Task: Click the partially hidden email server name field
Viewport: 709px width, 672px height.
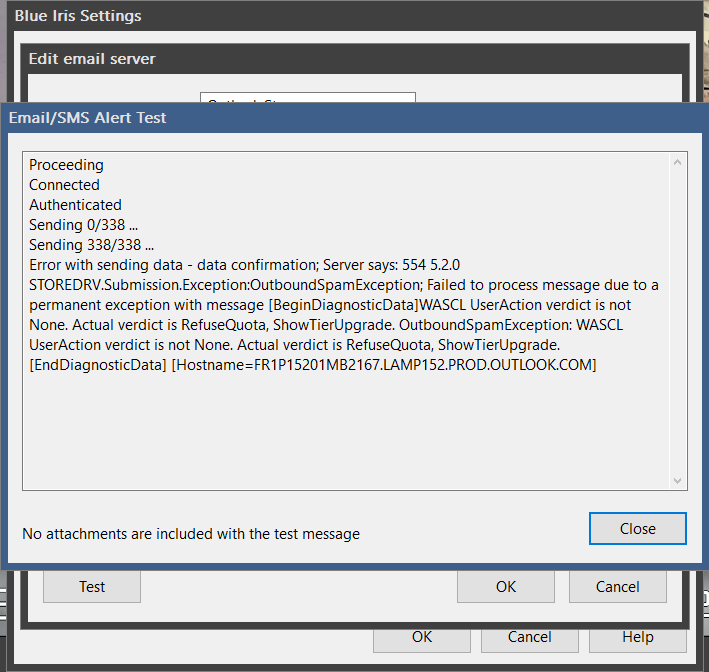Action: click(x=308, y=98)
